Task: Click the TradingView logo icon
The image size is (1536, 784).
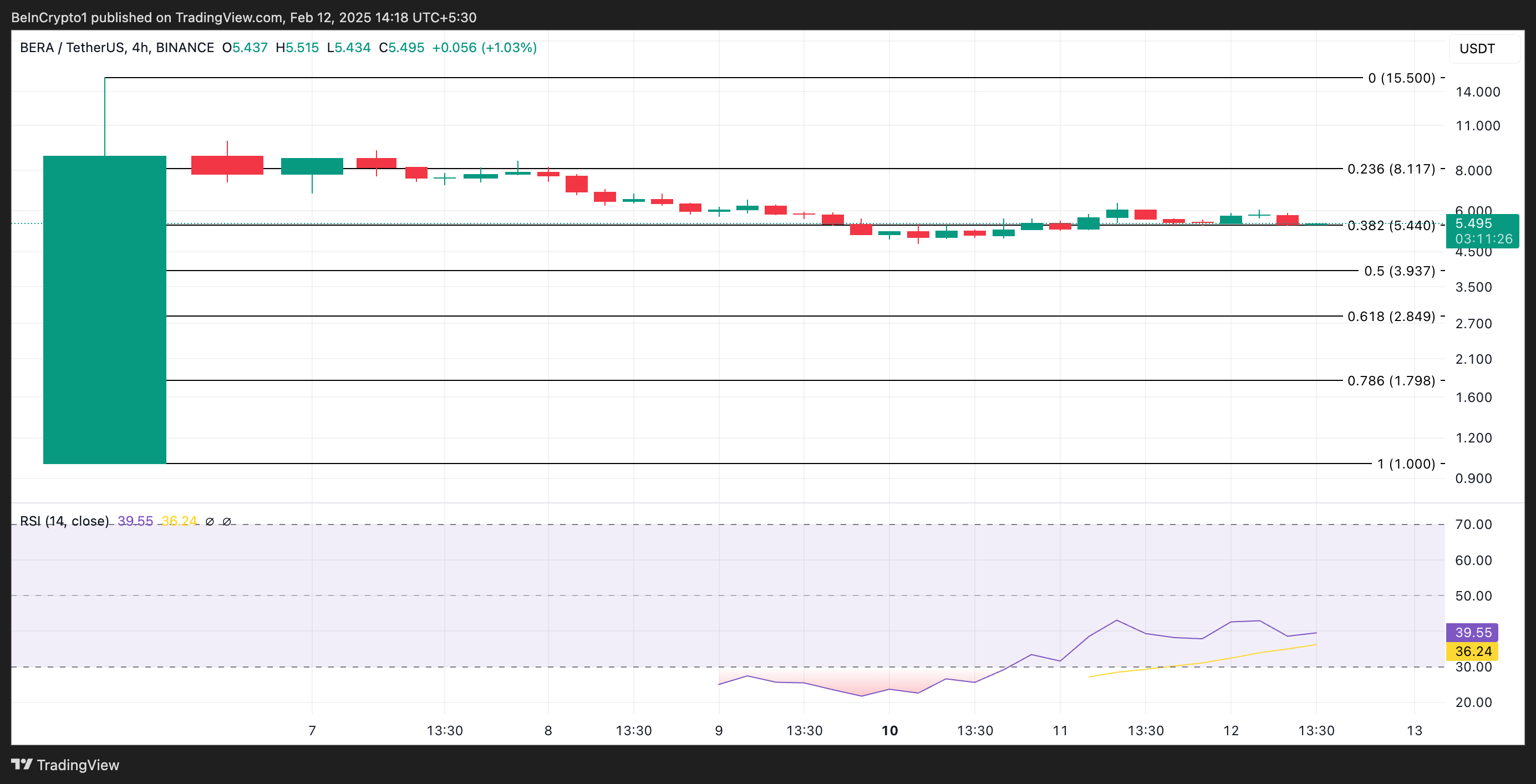Action: click(22, 765)
